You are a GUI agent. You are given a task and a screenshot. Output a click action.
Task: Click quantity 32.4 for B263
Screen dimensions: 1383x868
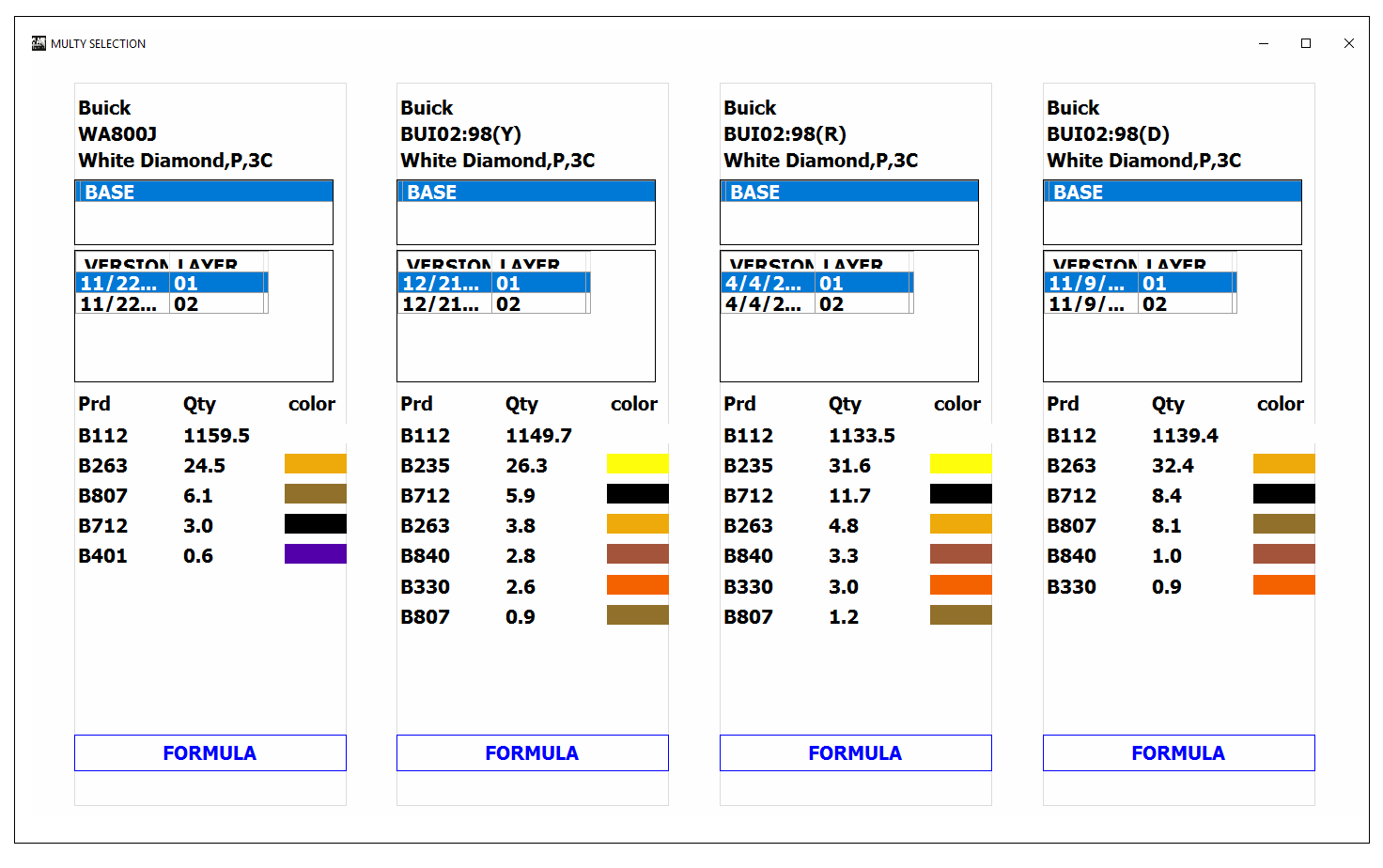[x=1173, y=466]
